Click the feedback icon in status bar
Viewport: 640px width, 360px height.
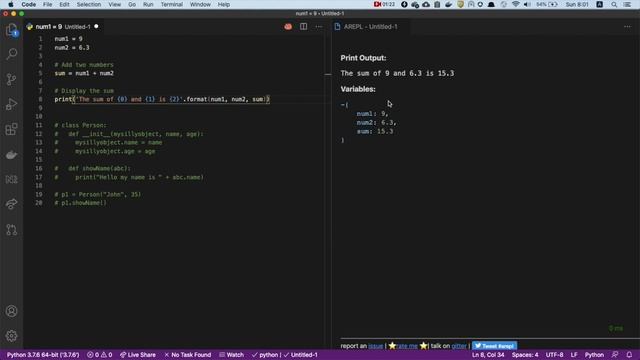(615, 355)
